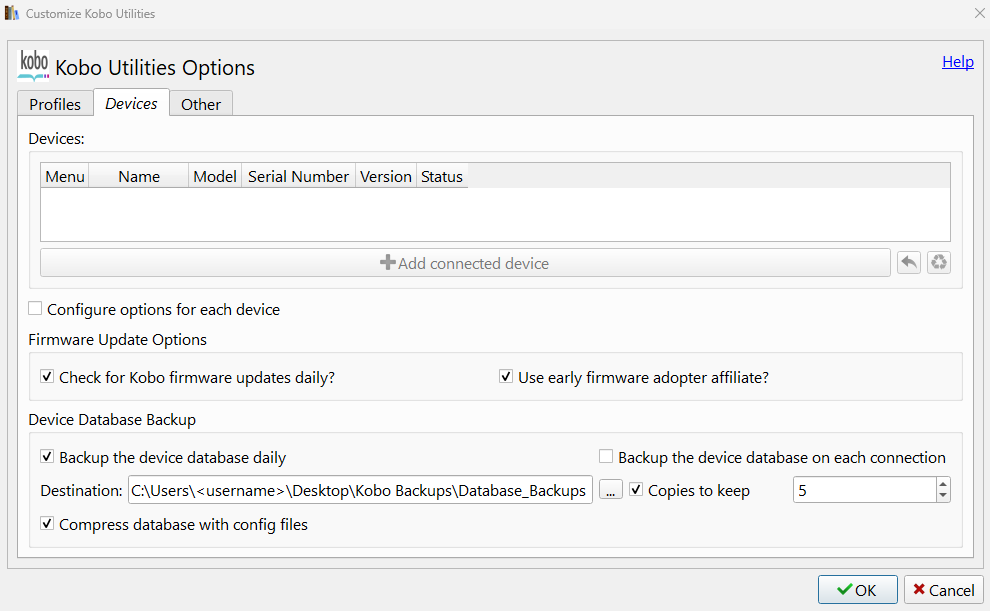The image size is (990, 611).
Task: Uncheck Compress database with config files
Action: point(47,523)
